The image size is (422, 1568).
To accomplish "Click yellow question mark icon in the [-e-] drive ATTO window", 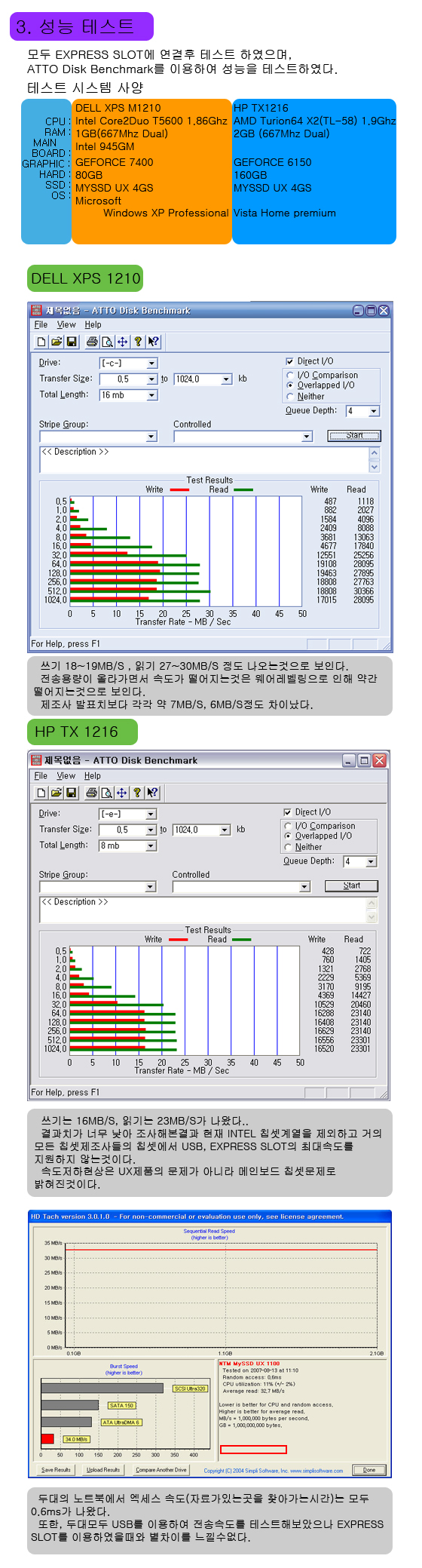I will pos(137,793).
